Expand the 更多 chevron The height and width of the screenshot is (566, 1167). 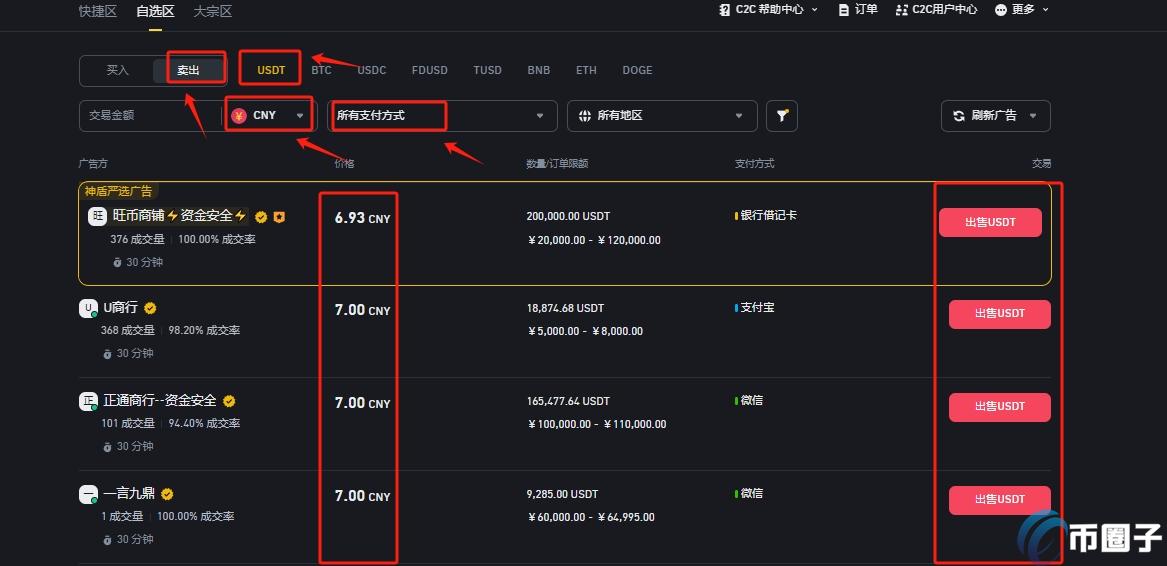(1045, 10)
